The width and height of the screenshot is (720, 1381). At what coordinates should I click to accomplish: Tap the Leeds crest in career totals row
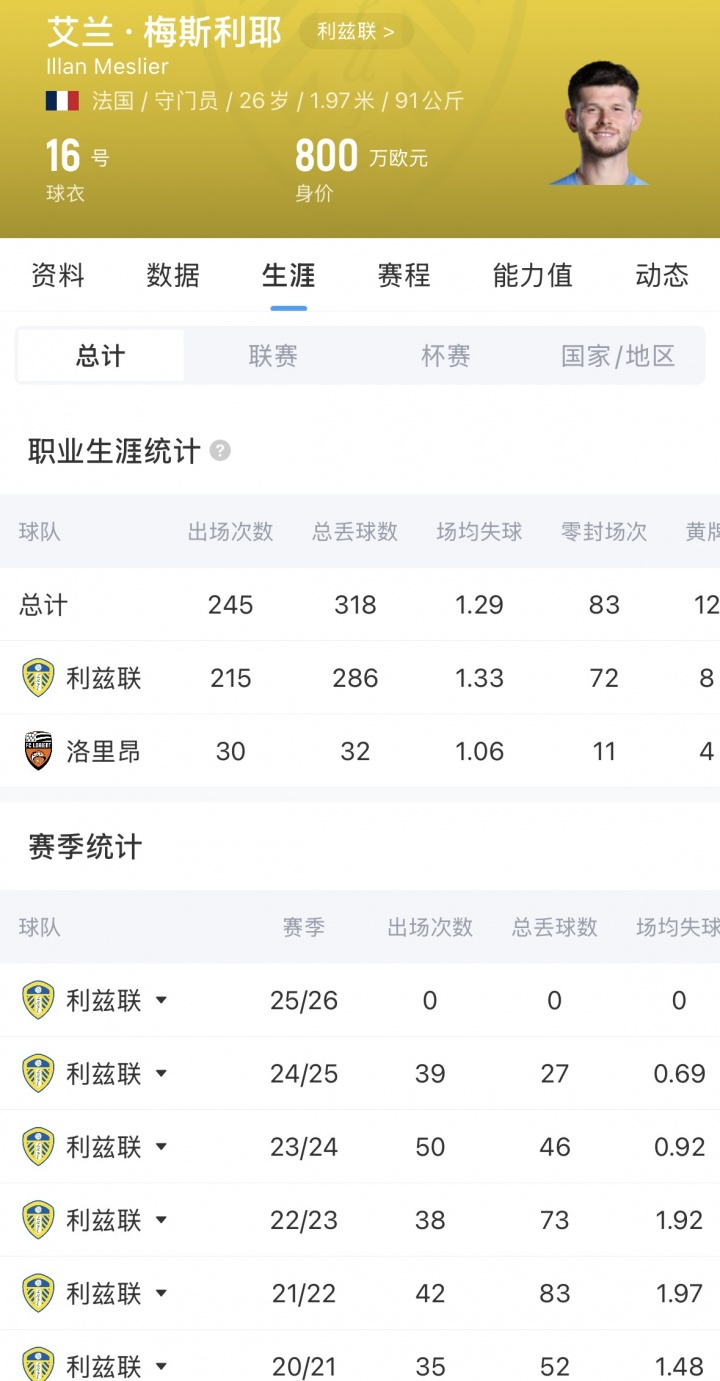pos(38,678)
